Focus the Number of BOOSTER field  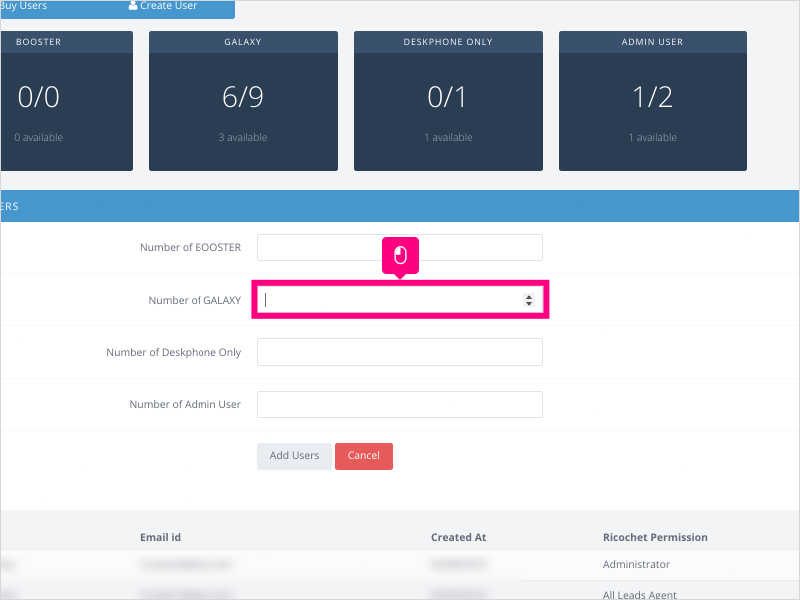pyautogui.click(x=400, y=247)
